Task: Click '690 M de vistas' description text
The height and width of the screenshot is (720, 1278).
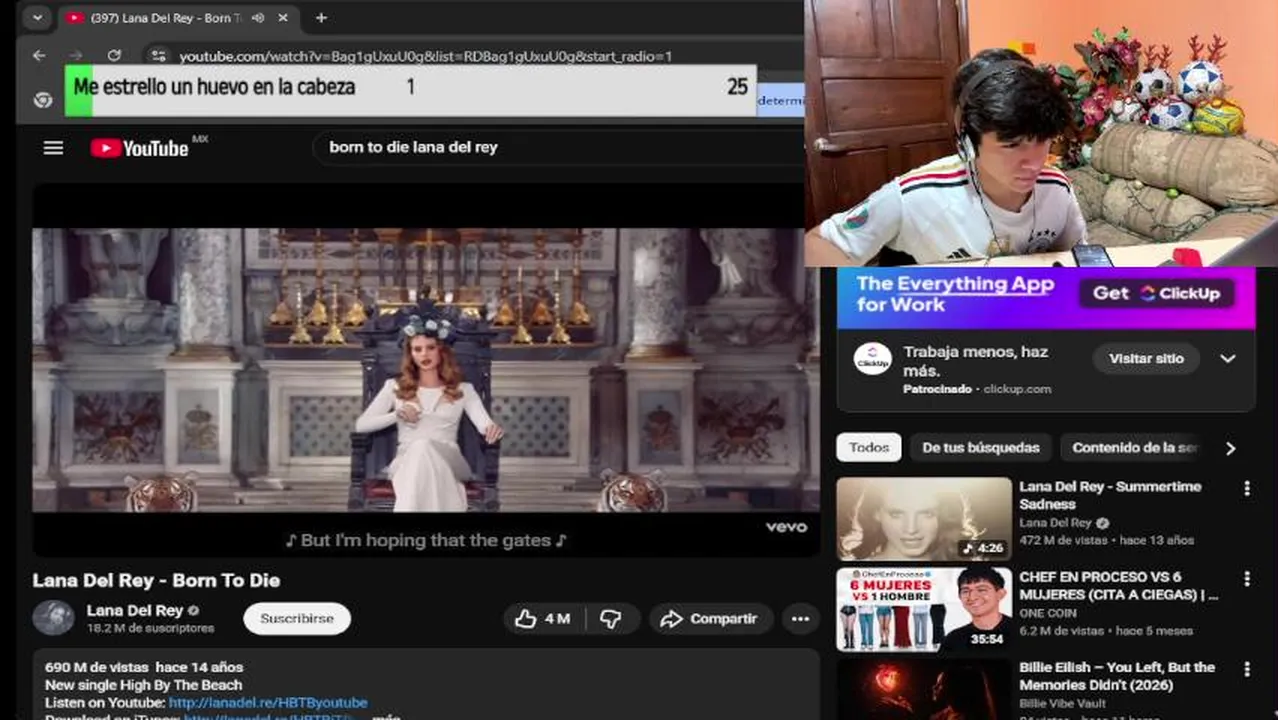Action: coord(97,667)
